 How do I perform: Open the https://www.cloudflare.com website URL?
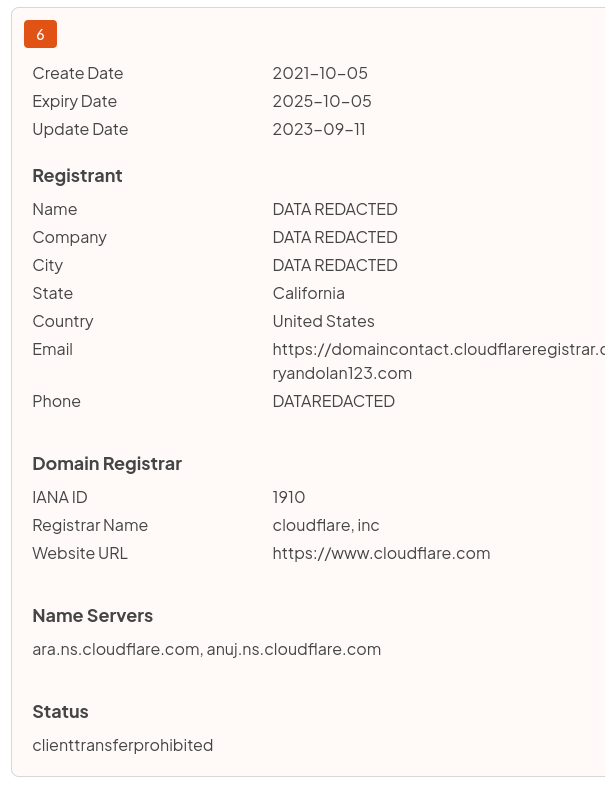tap(381, 553)
